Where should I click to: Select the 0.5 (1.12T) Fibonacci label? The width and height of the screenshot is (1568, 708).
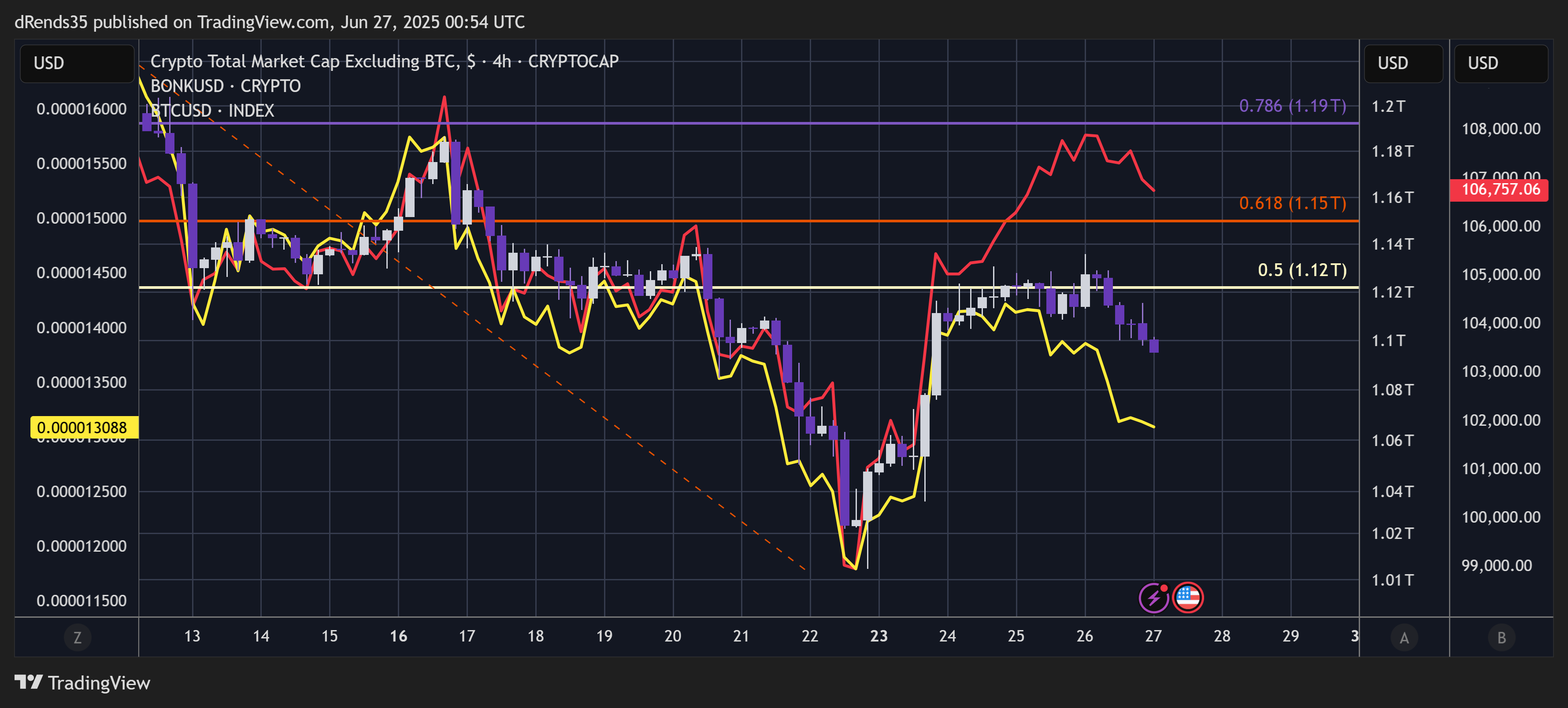1303,270
